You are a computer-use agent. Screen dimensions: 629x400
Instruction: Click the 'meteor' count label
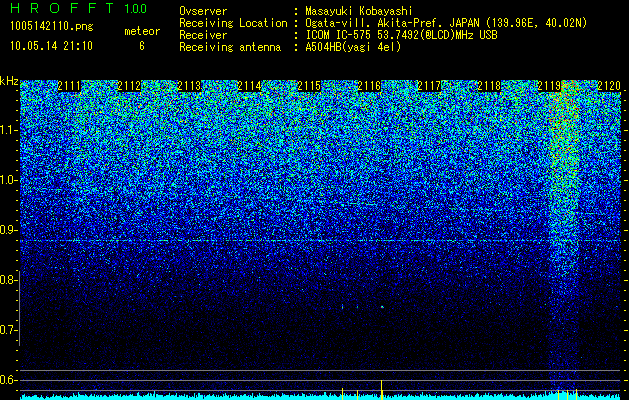click(142, 31)
